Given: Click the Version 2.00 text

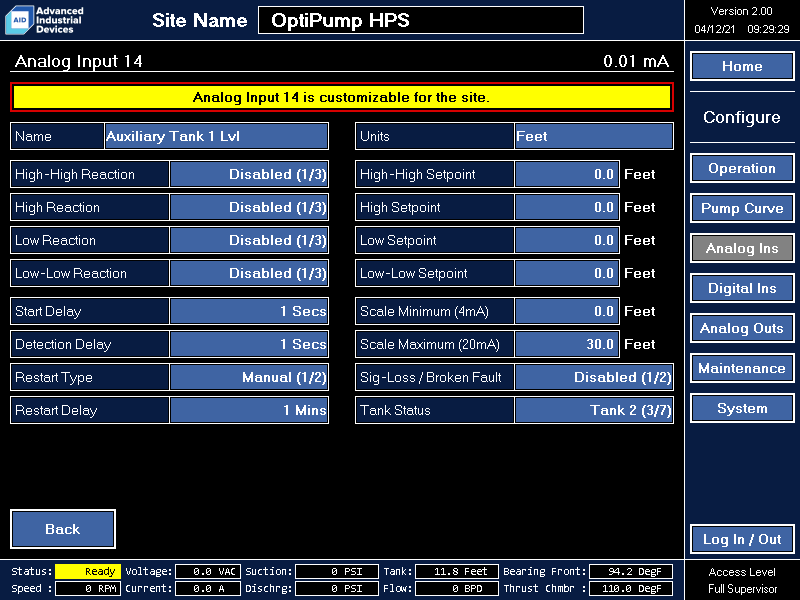Looking at the screenshot, I should pos(741,11).
